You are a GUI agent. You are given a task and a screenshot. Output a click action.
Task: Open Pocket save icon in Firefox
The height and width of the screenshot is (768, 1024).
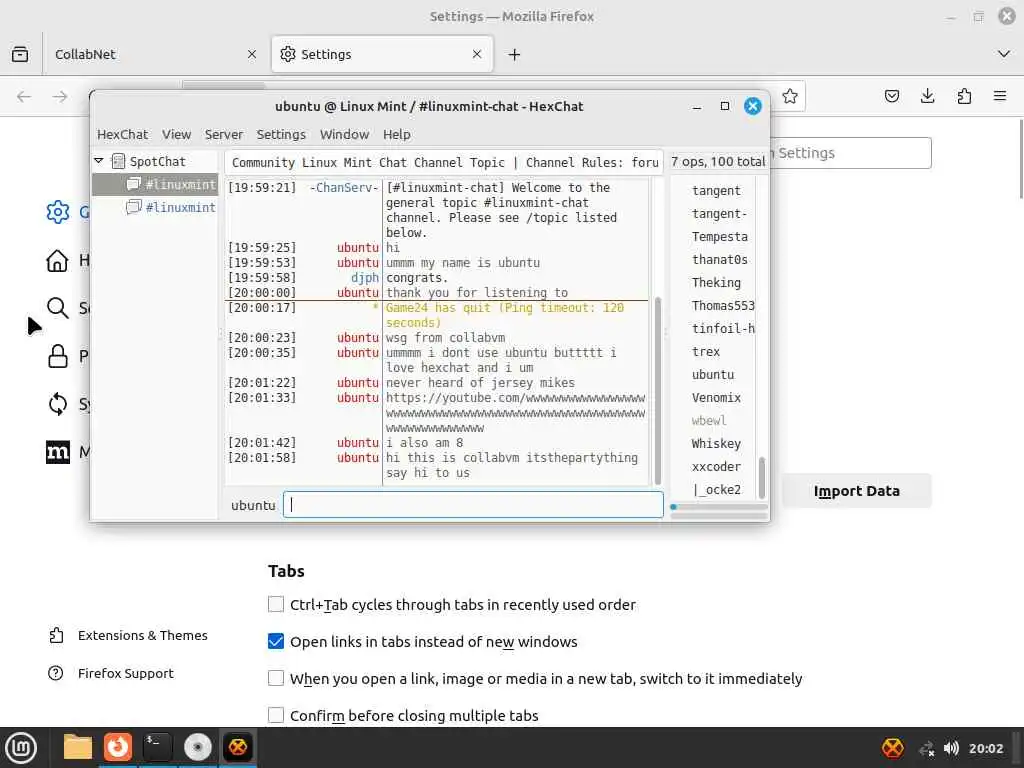pos(891,97)
